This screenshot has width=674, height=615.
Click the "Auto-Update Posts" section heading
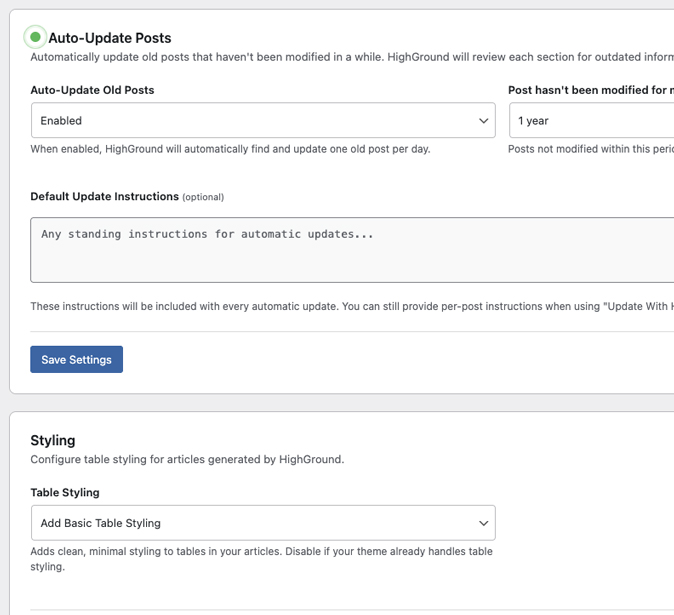point(109,38)
